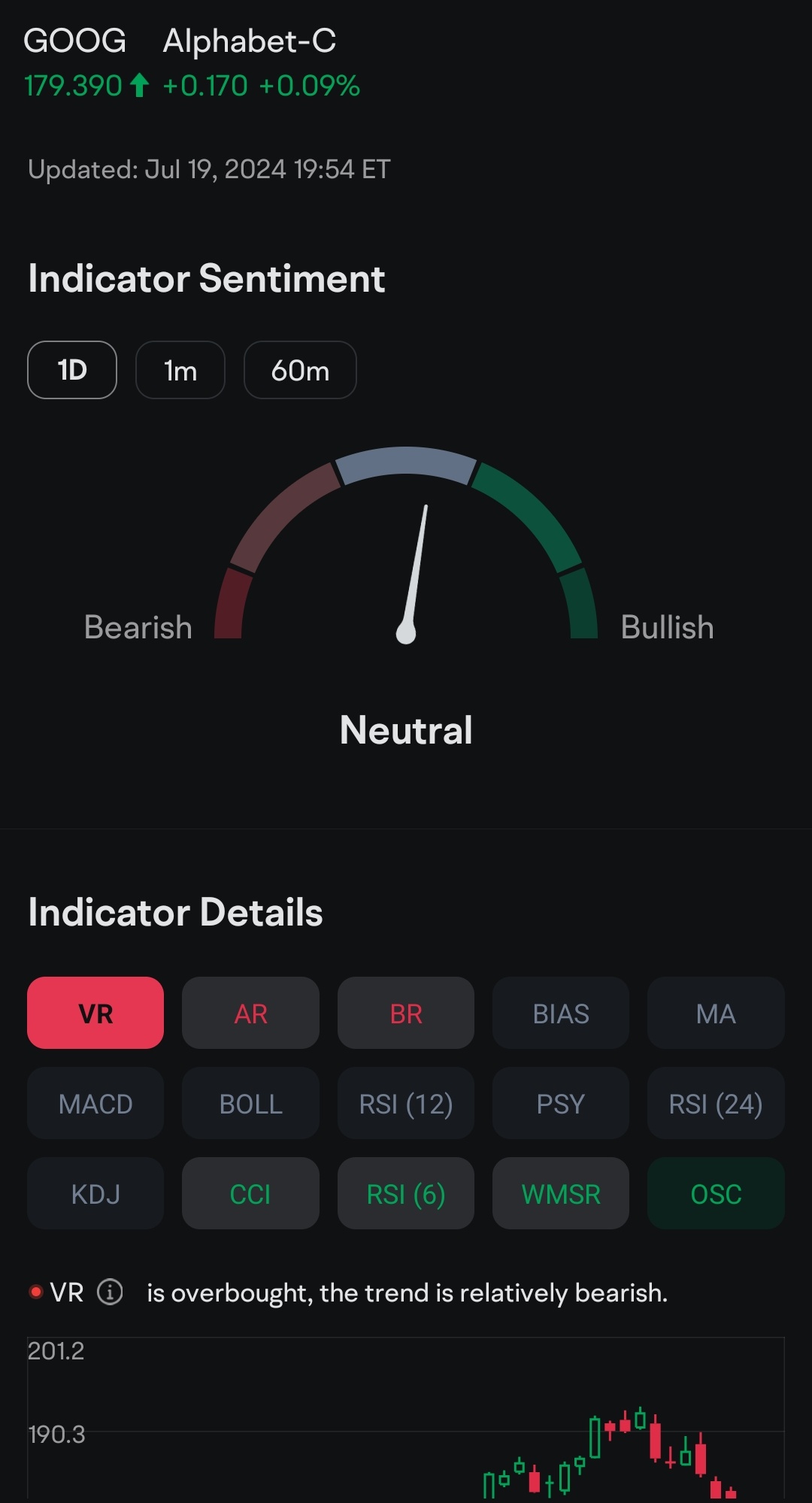The width and height of the screenshot is (812, 1503).
Task: Open the BR indicator details
Action: (x=405, y=1013)
